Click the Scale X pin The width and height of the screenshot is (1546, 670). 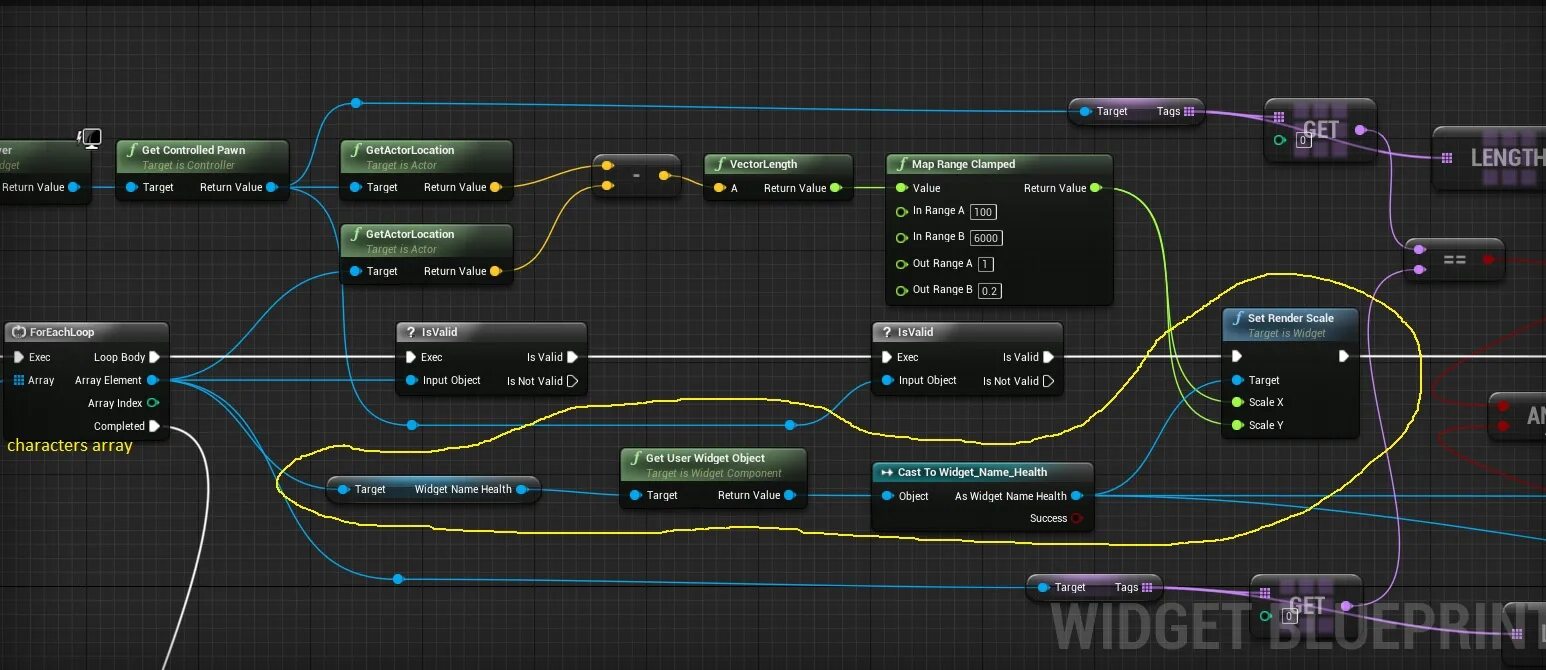click(x=1238, y=402)
